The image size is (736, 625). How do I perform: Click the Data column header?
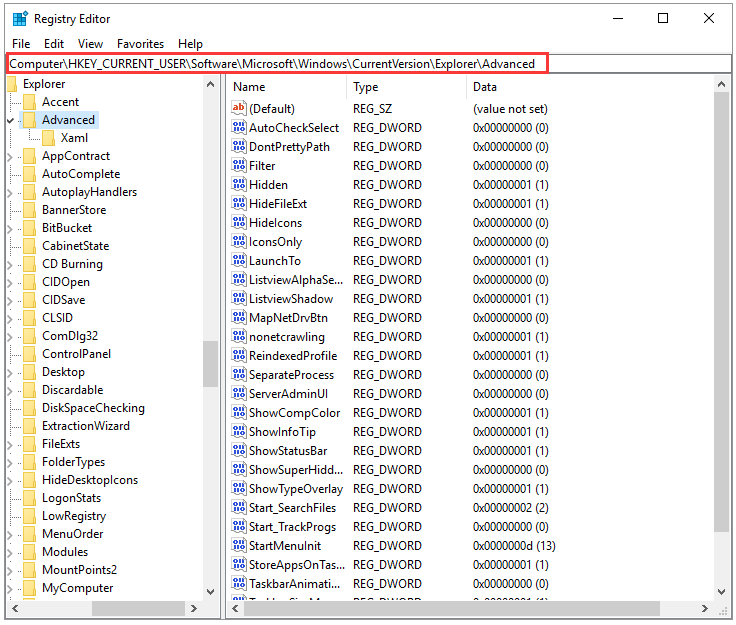590,87
